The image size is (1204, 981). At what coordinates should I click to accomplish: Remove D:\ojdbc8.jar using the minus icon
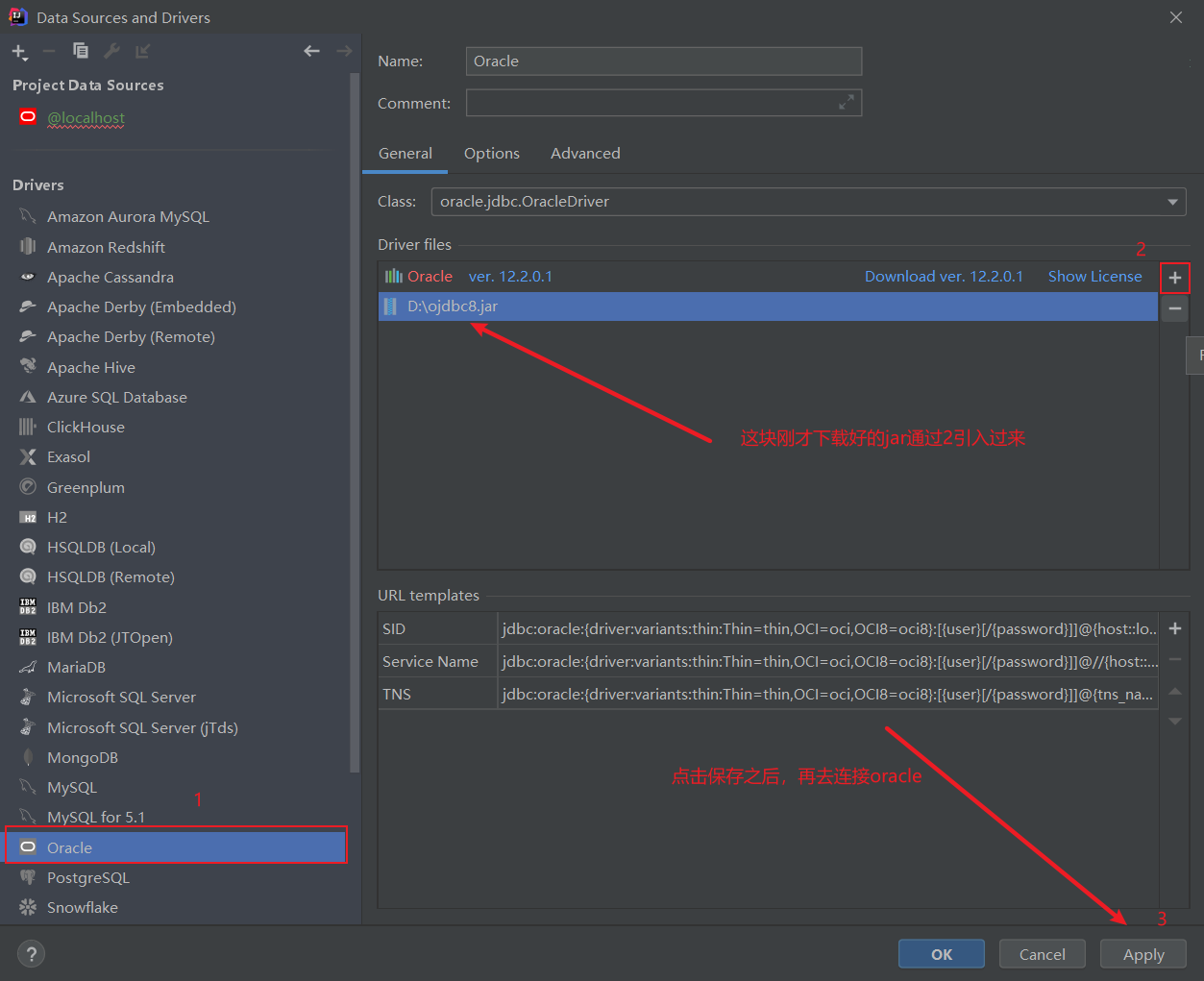coord(1174,307)
